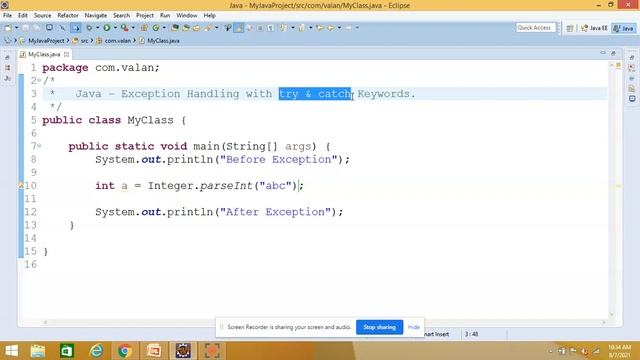Screen dimensions: 640x360
Task: Click the Last Edit Location icon
Action: [x=320, y=28]
